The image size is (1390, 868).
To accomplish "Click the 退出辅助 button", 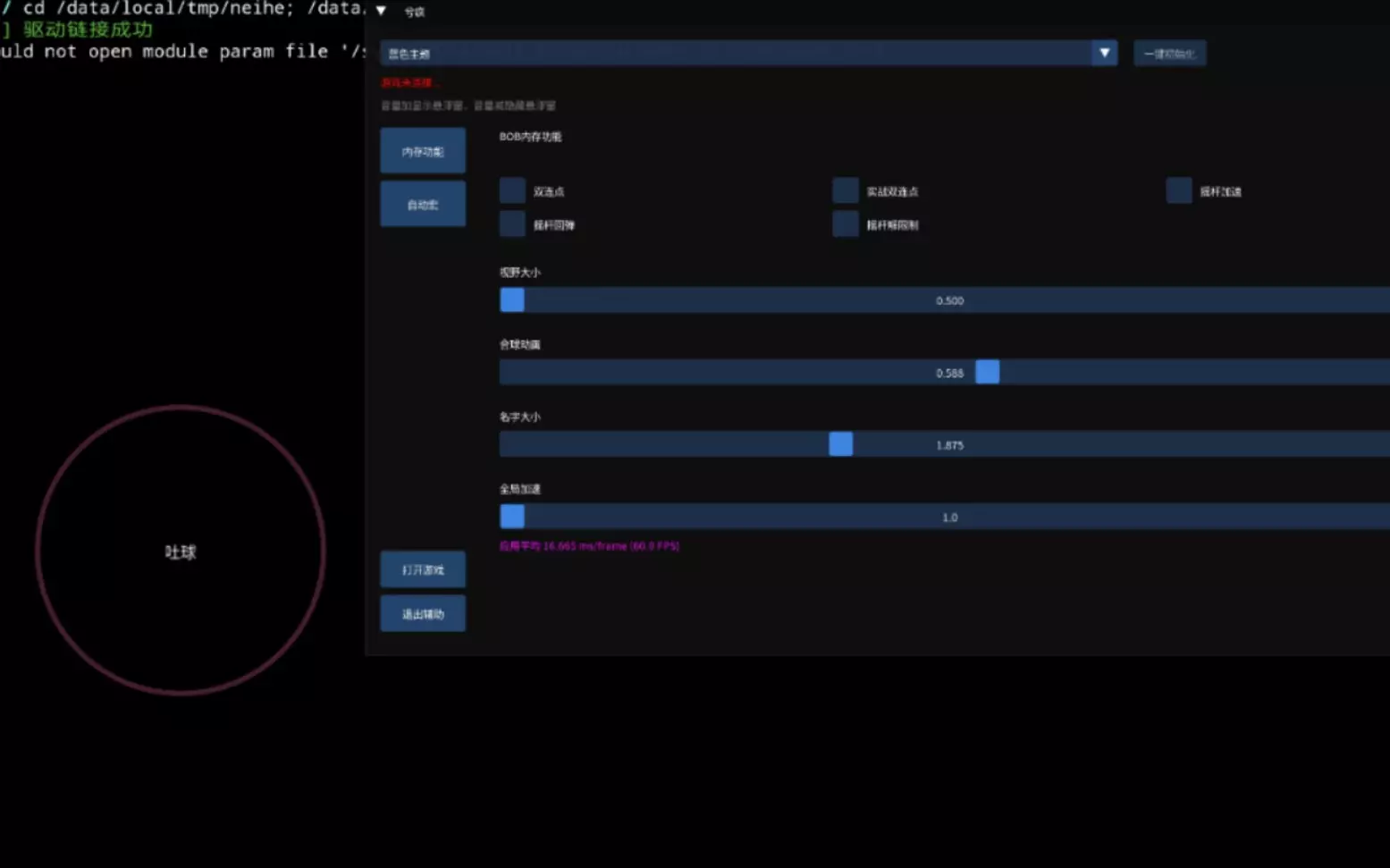I will click(423, 613).
